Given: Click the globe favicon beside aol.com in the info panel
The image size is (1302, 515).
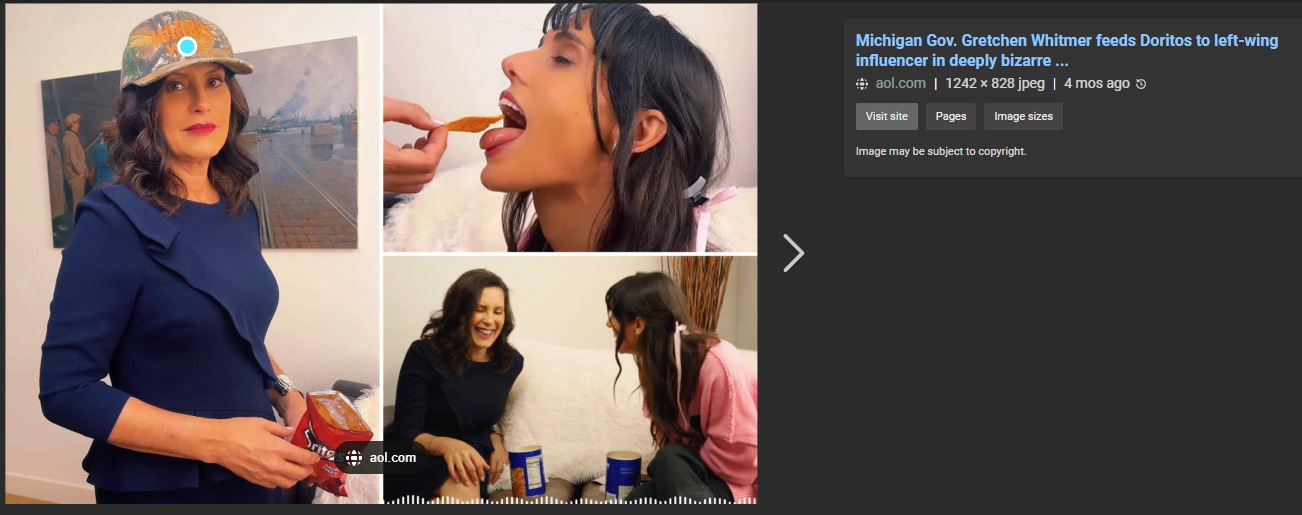Looking at the screenshot, I should [x=862, y=84].
